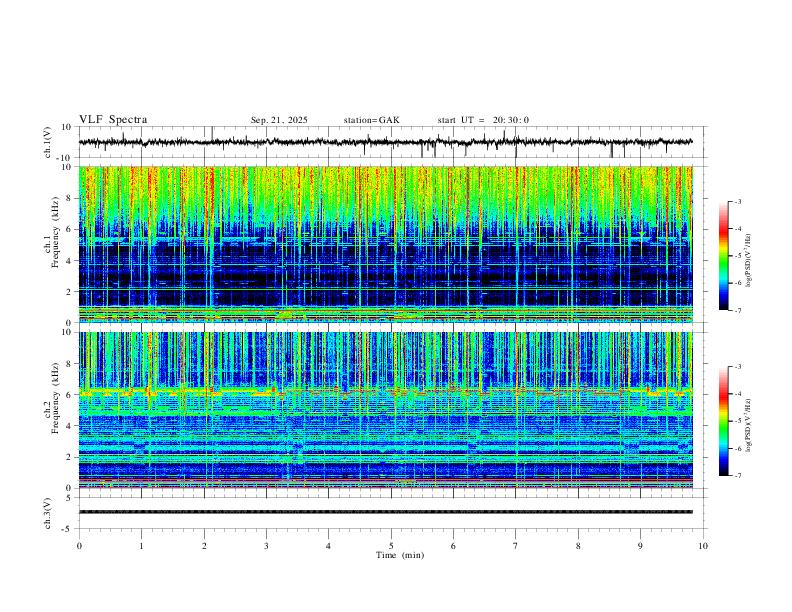
Task: Click time axis tick label "7"
Action: (x=516, y=546)
